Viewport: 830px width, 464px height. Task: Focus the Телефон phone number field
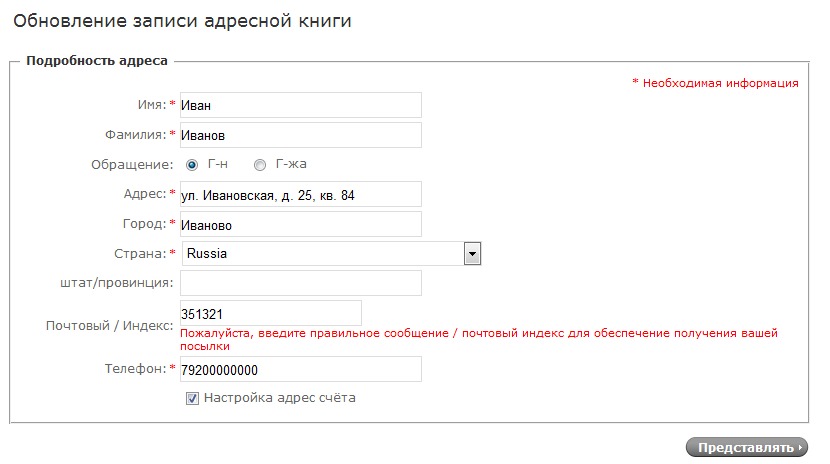click(300, 370)
